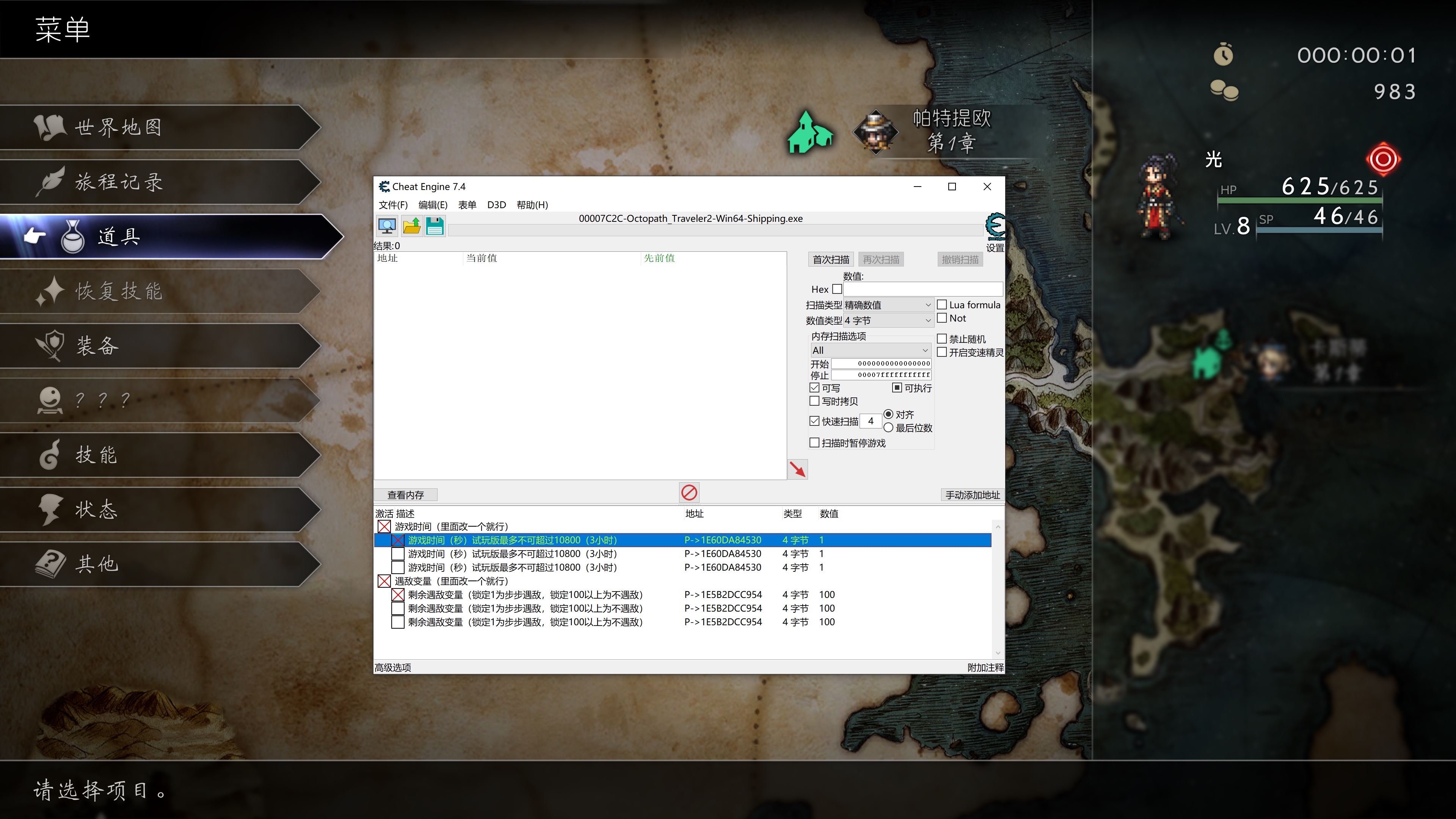Screen dimensions: 1456x819
Task: Toggle the 快速扫描 fast scan checkbox
Action: pos(814,422)
